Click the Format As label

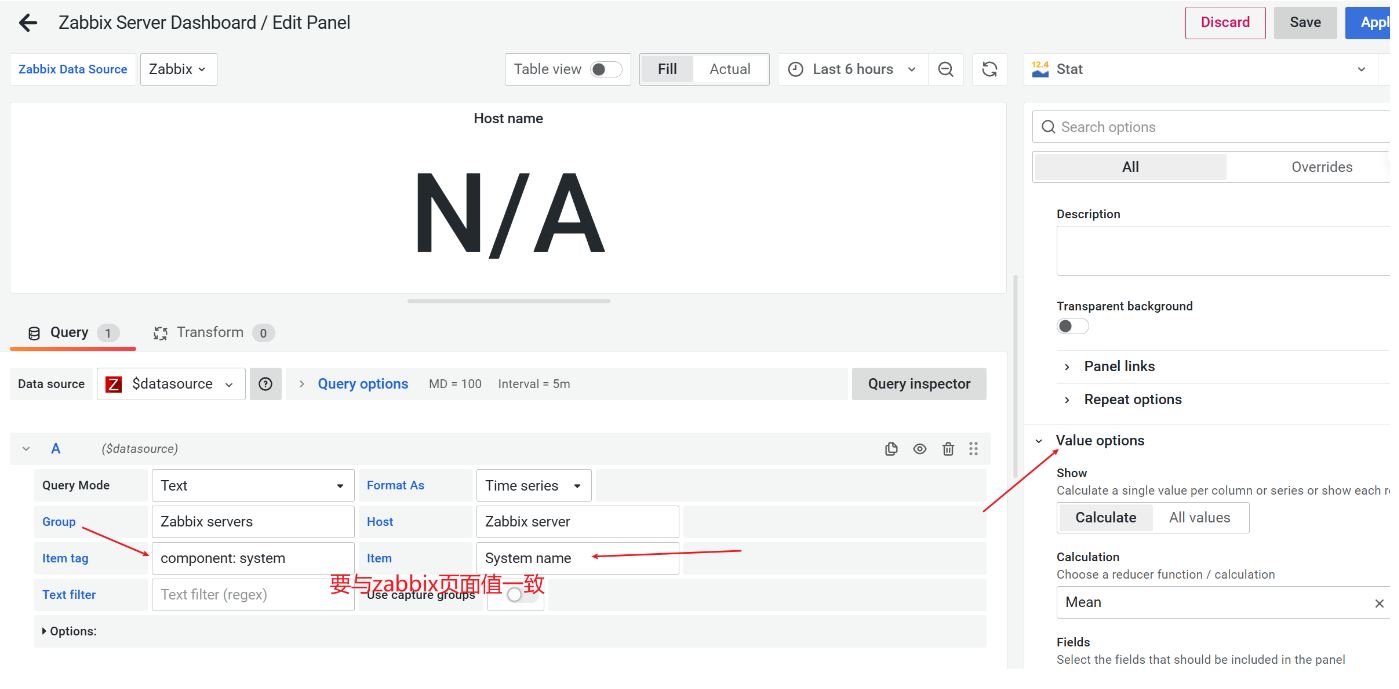pyautogui.click(x=395, y=486)
